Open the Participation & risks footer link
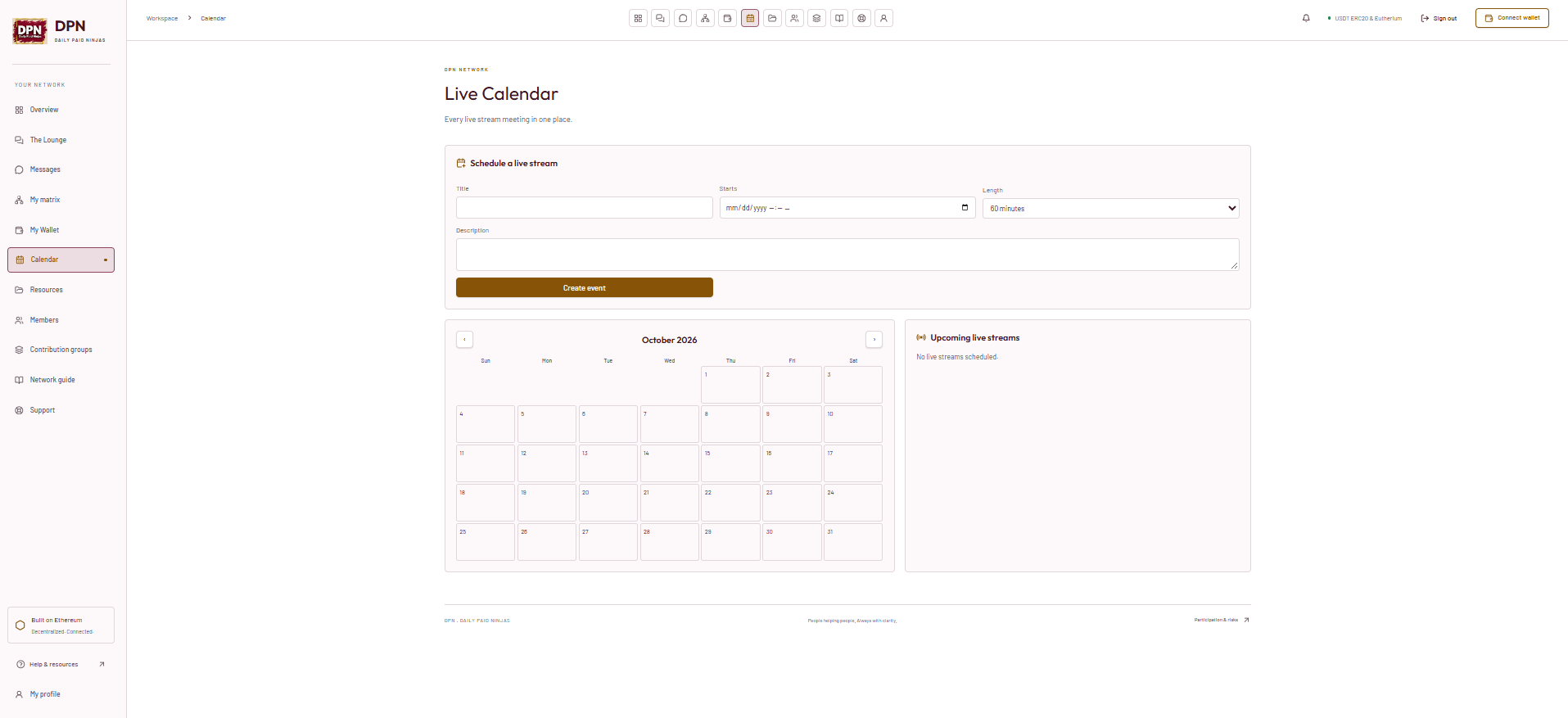 (1222, 620)
